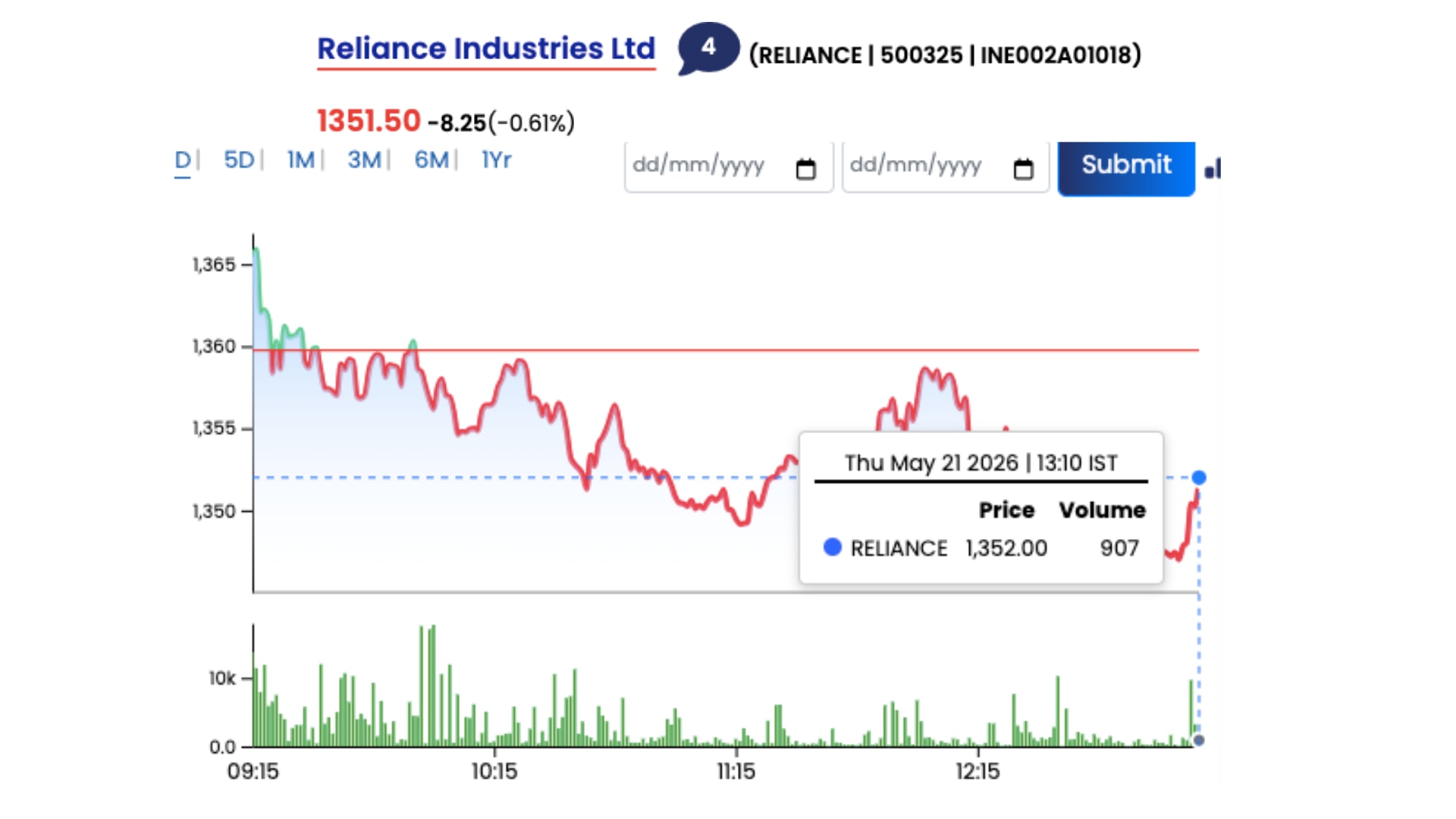Click the tooltip volume 907
Screen dimensions: 1456x819
[x=1119, y=548]
